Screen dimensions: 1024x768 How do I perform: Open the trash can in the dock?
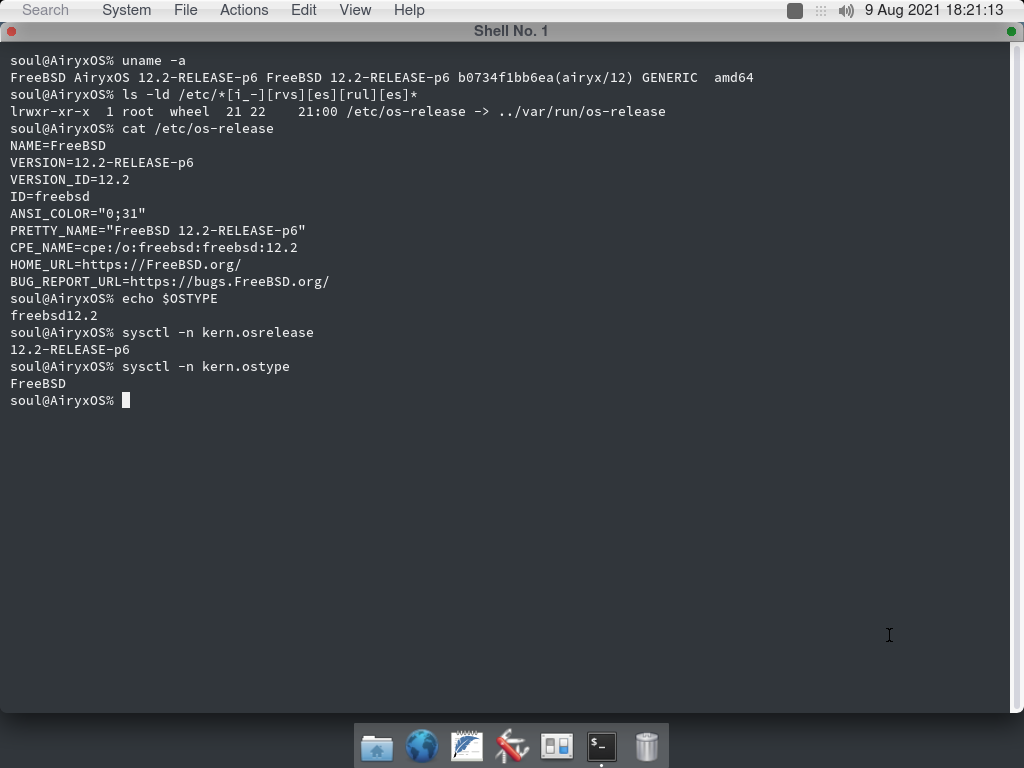(x=647, y=746)
